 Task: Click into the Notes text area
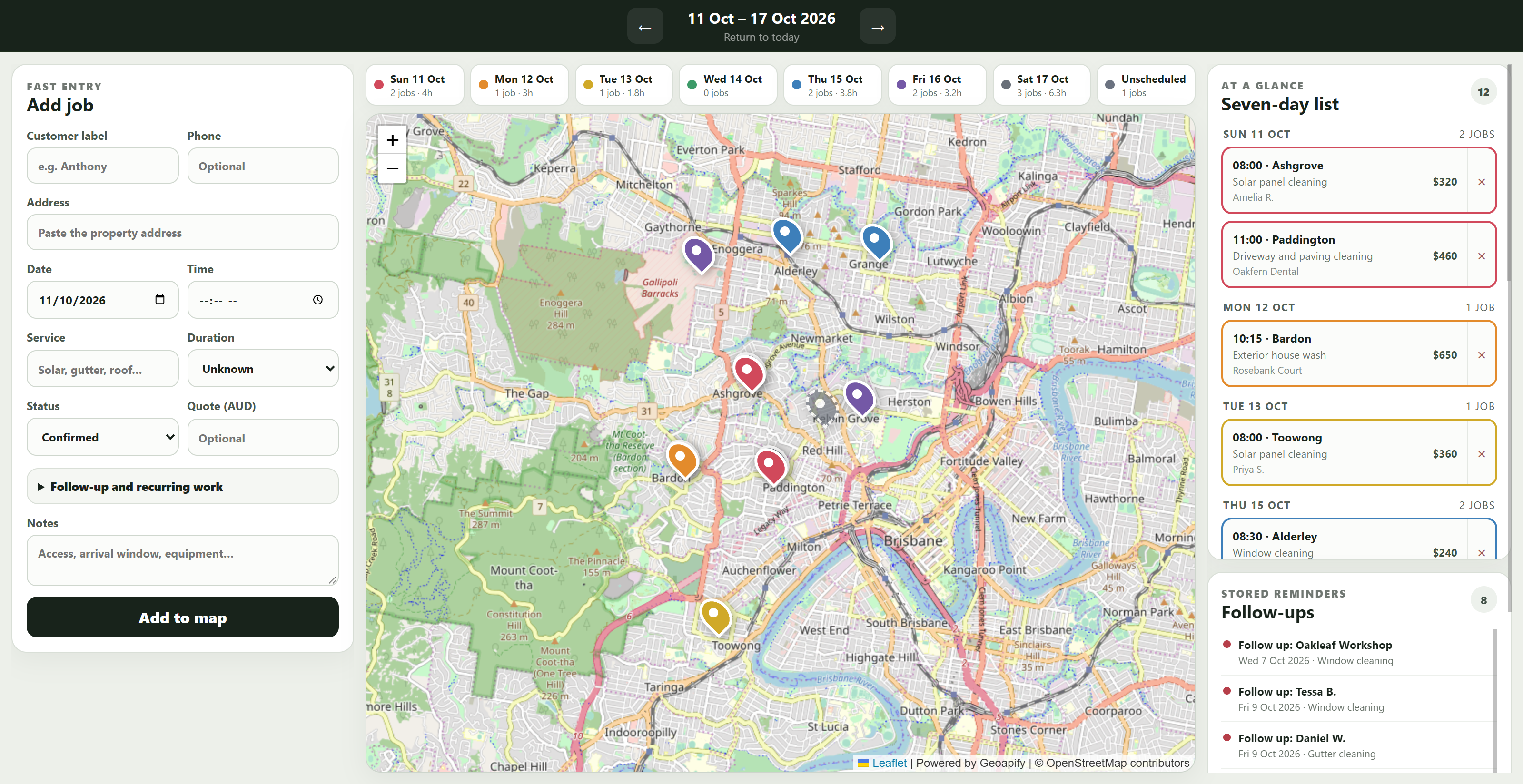coord(183,560)
